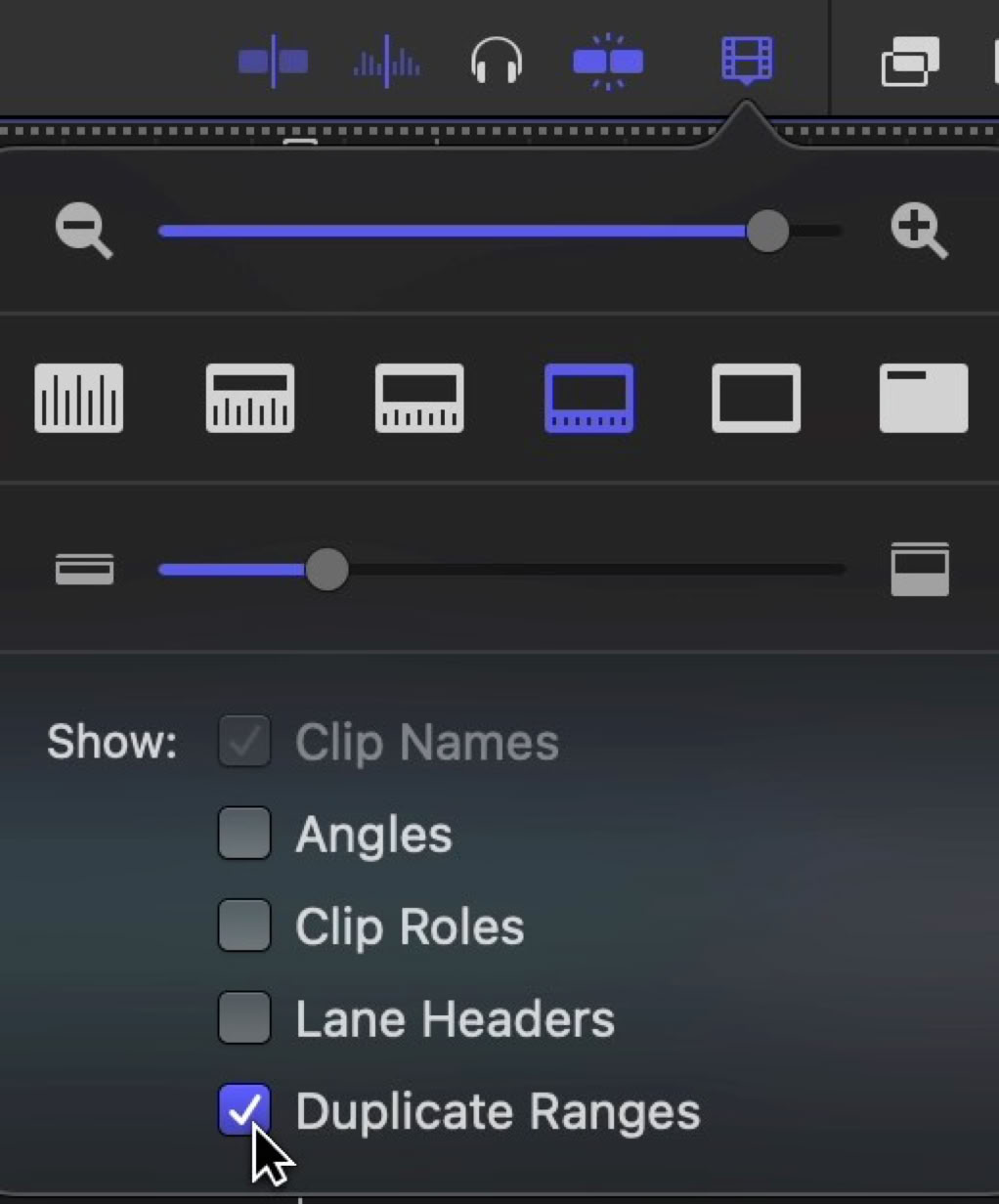The height and width of the screenshot is (1204, 999).
Task: Select clip labels only appearance
Action: tap(924, 398)
